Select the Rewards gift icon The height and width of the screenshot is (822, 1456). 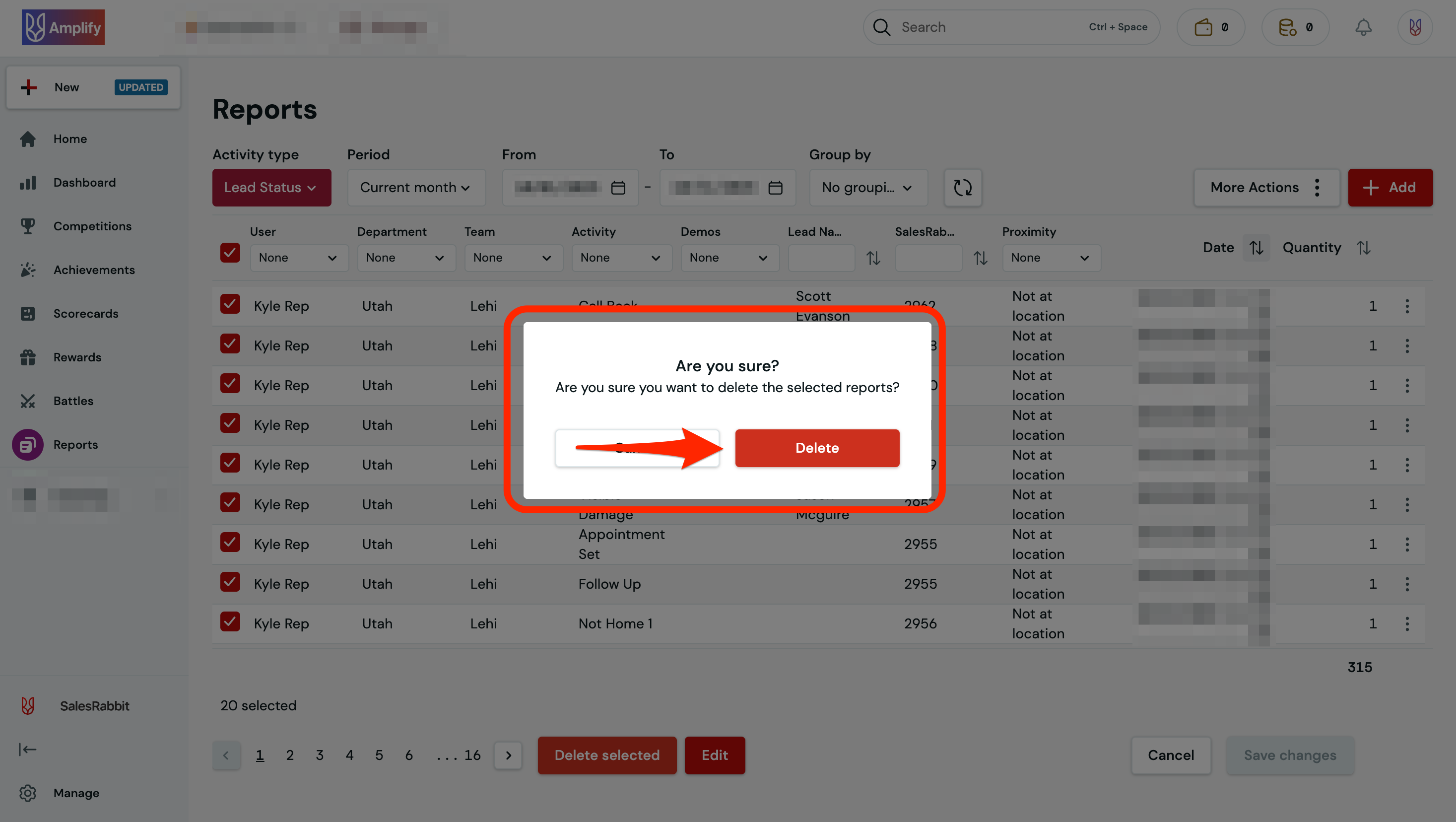[28, 357]
